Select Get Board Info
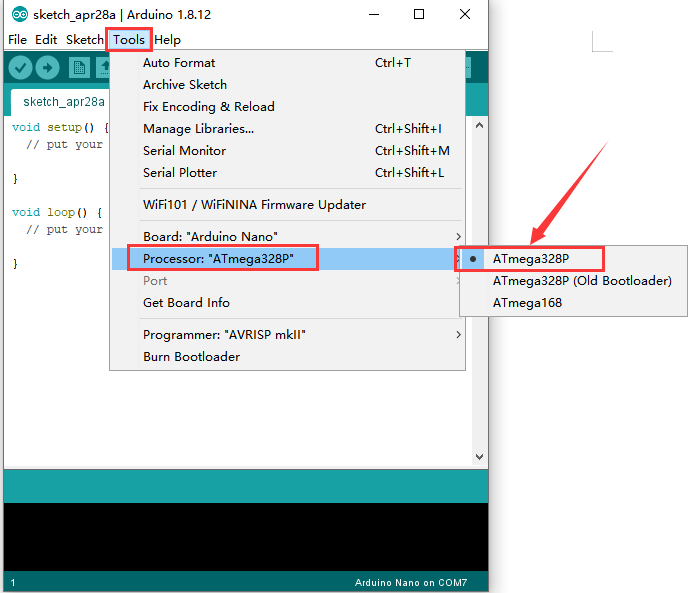 click(x=287, y=302)
